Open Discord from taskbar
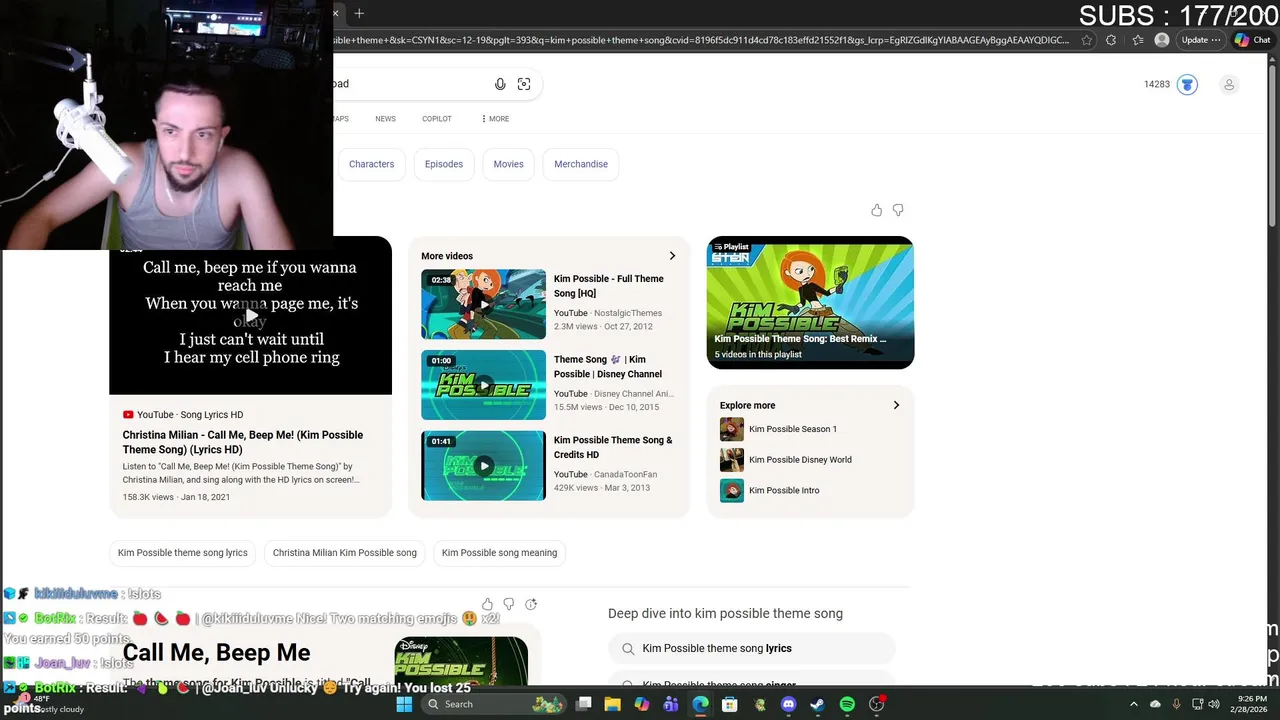The image size is (1280, 720). coord(788,704)
